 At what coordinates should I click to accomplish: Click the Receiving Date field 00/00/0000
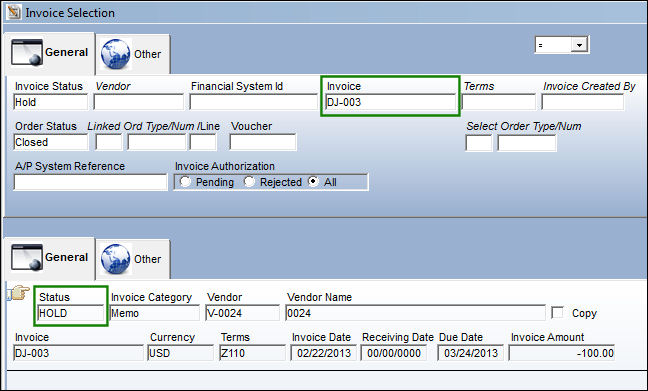click(x=393, y=353)
